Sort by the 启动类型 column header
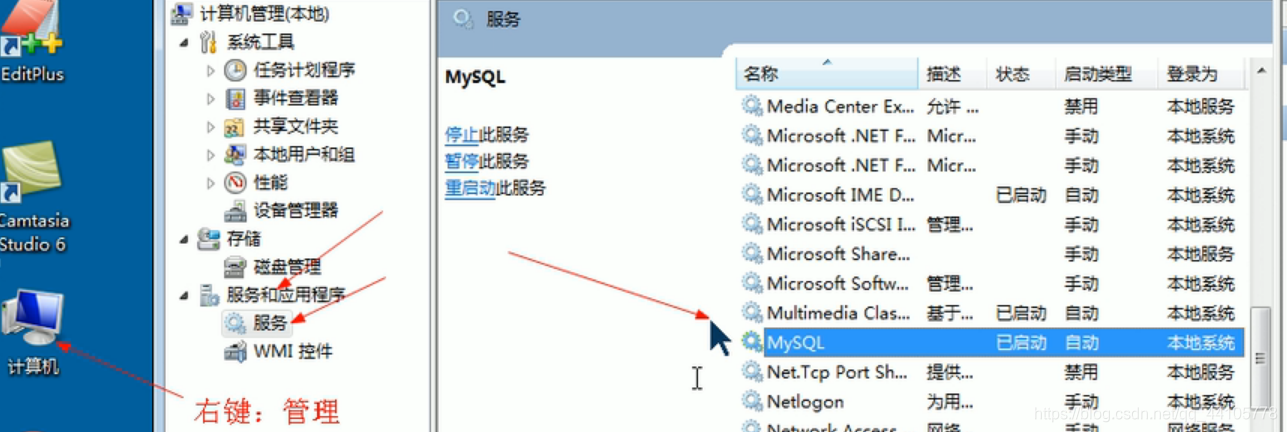 point(1106,74)
